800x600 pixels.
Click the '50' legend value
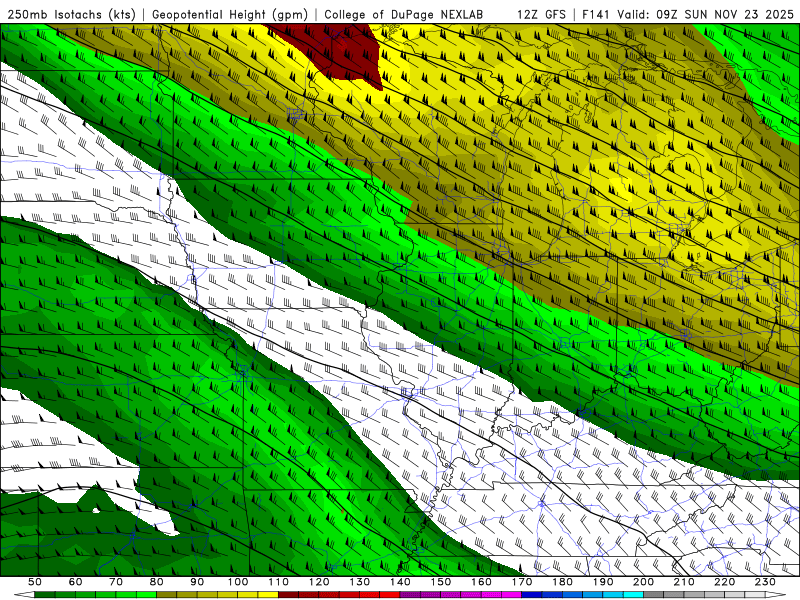(x=35, y=582)
